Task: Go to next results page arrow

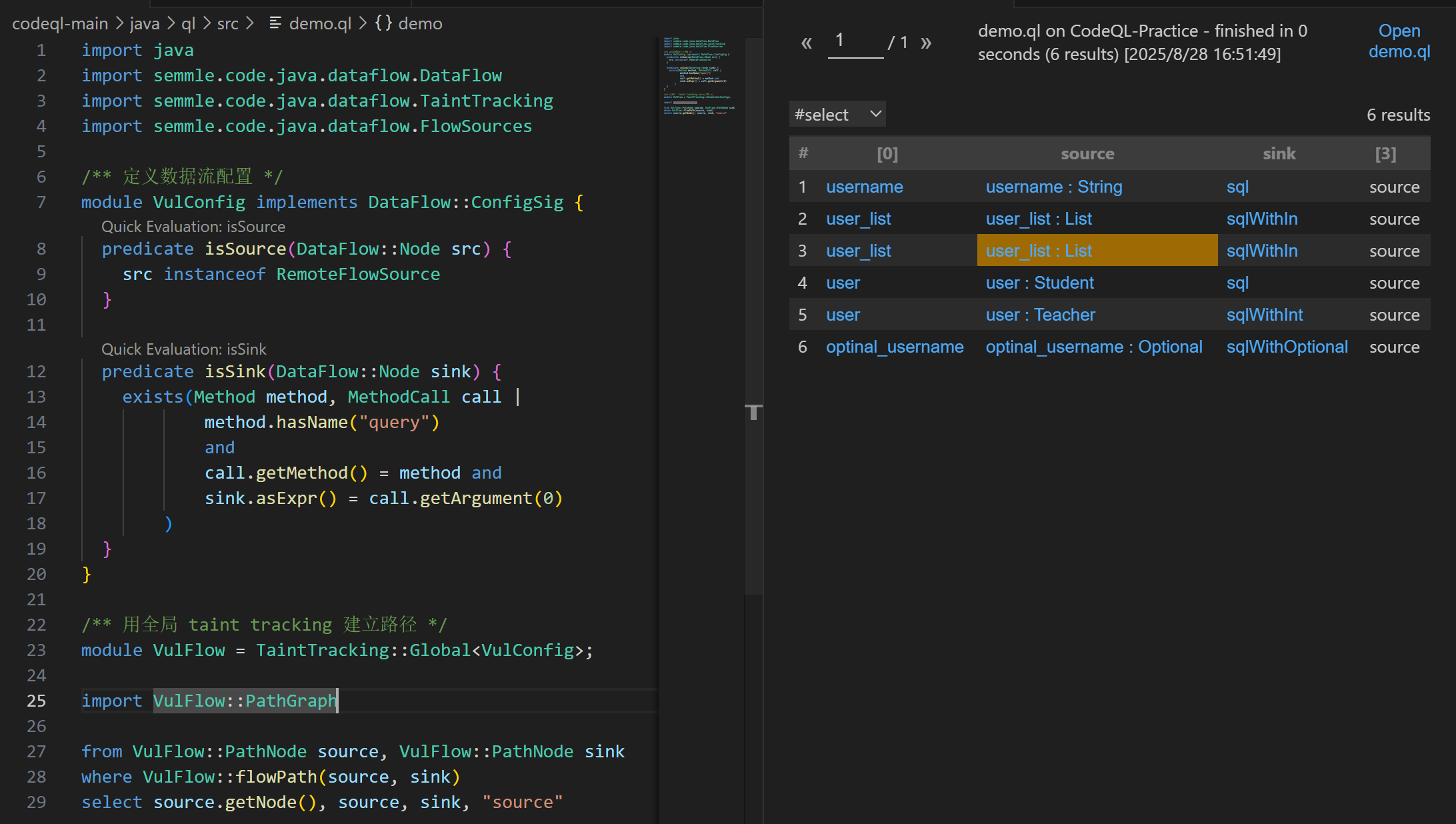Action: tap(926, 43)
